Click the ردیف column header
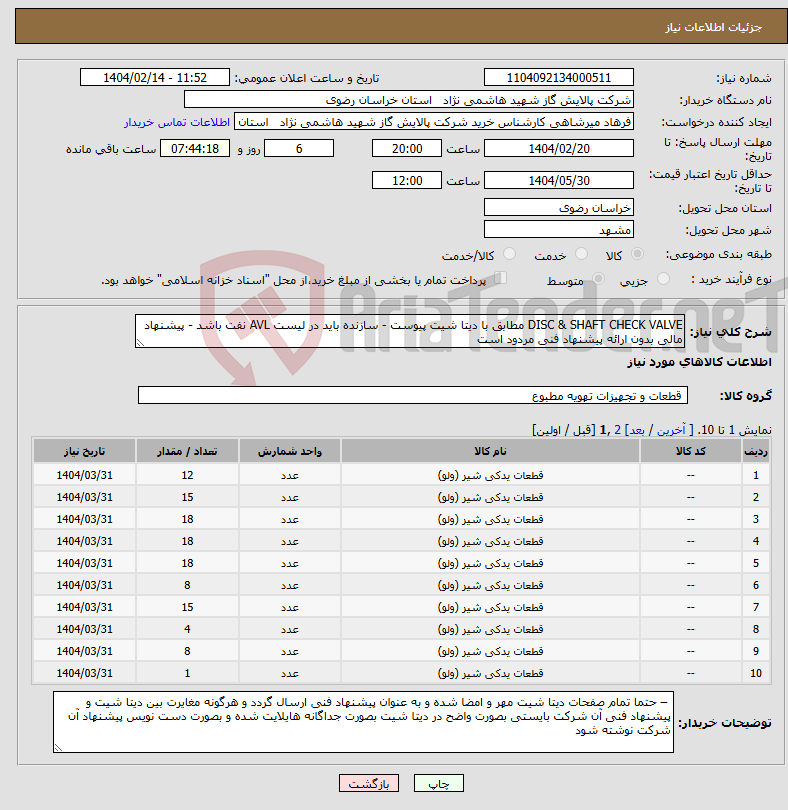788x810 pixels. tap(755, 451)
